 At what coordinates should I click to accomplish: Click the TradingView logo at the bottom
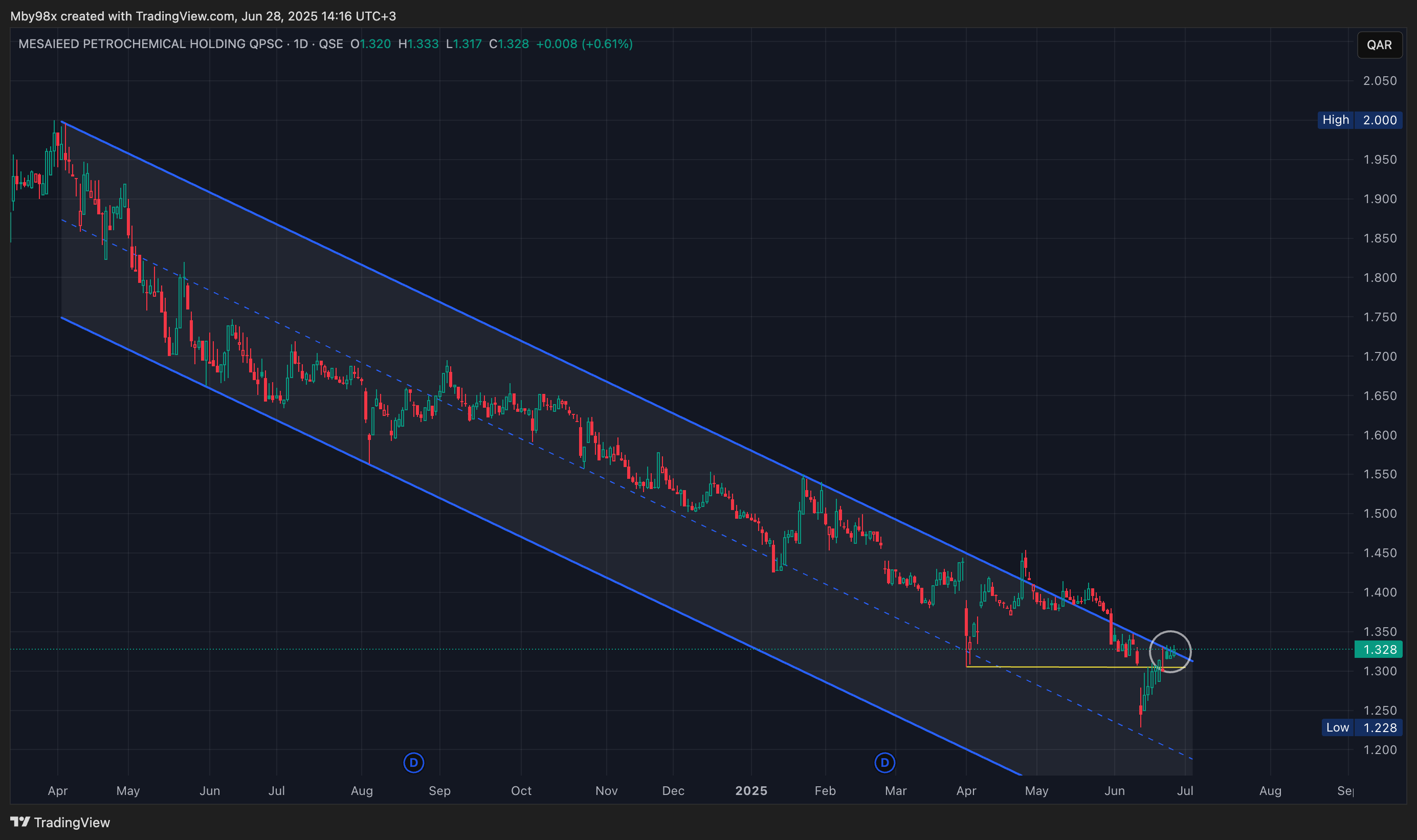pyautogui.click(x=60, y=822)
